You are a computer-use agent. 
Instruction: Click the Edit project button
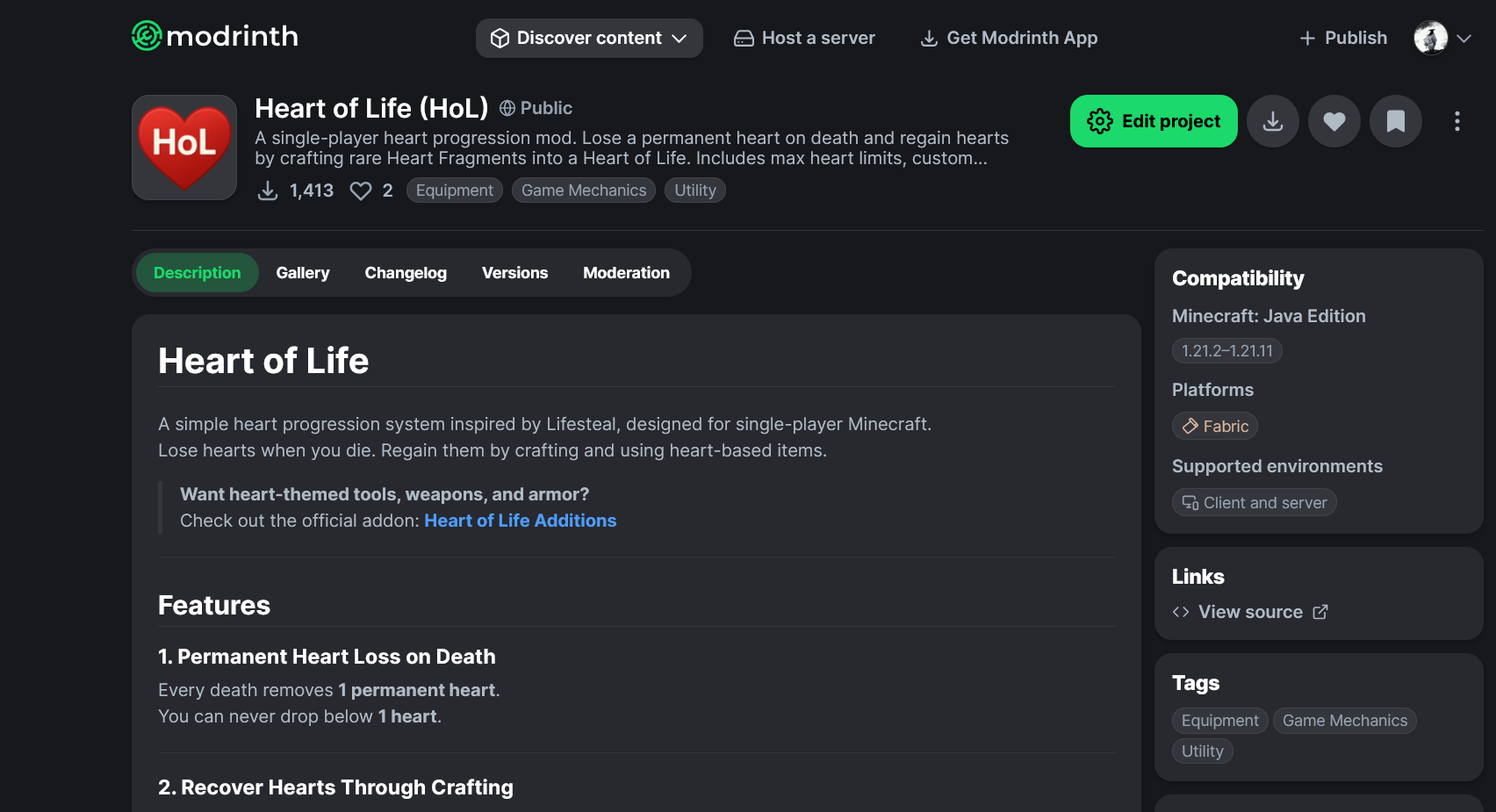click(1154, 121)
